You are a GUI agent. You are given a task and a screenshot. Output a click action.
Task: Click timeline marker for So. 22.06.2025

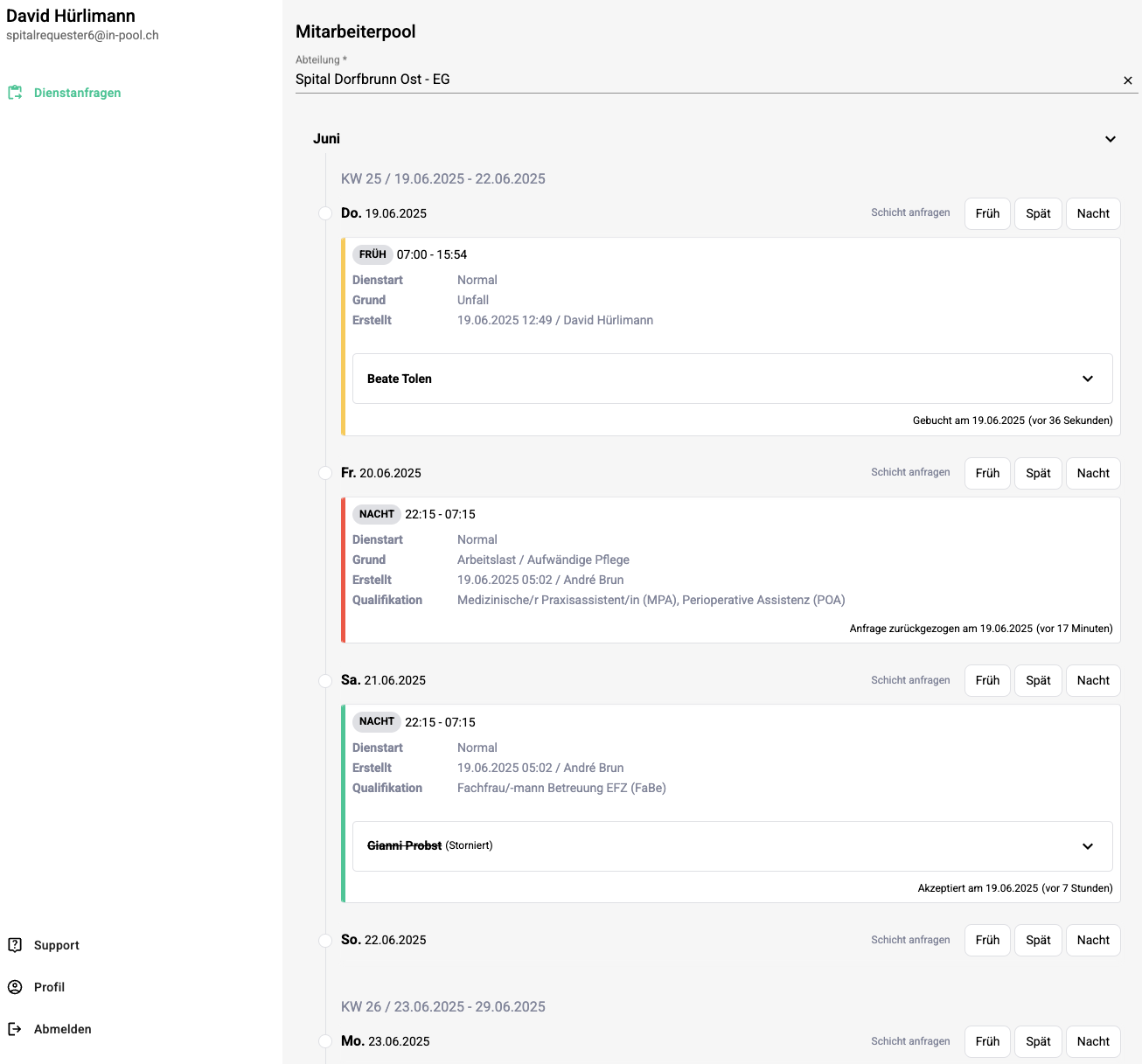tap(325, 940)
